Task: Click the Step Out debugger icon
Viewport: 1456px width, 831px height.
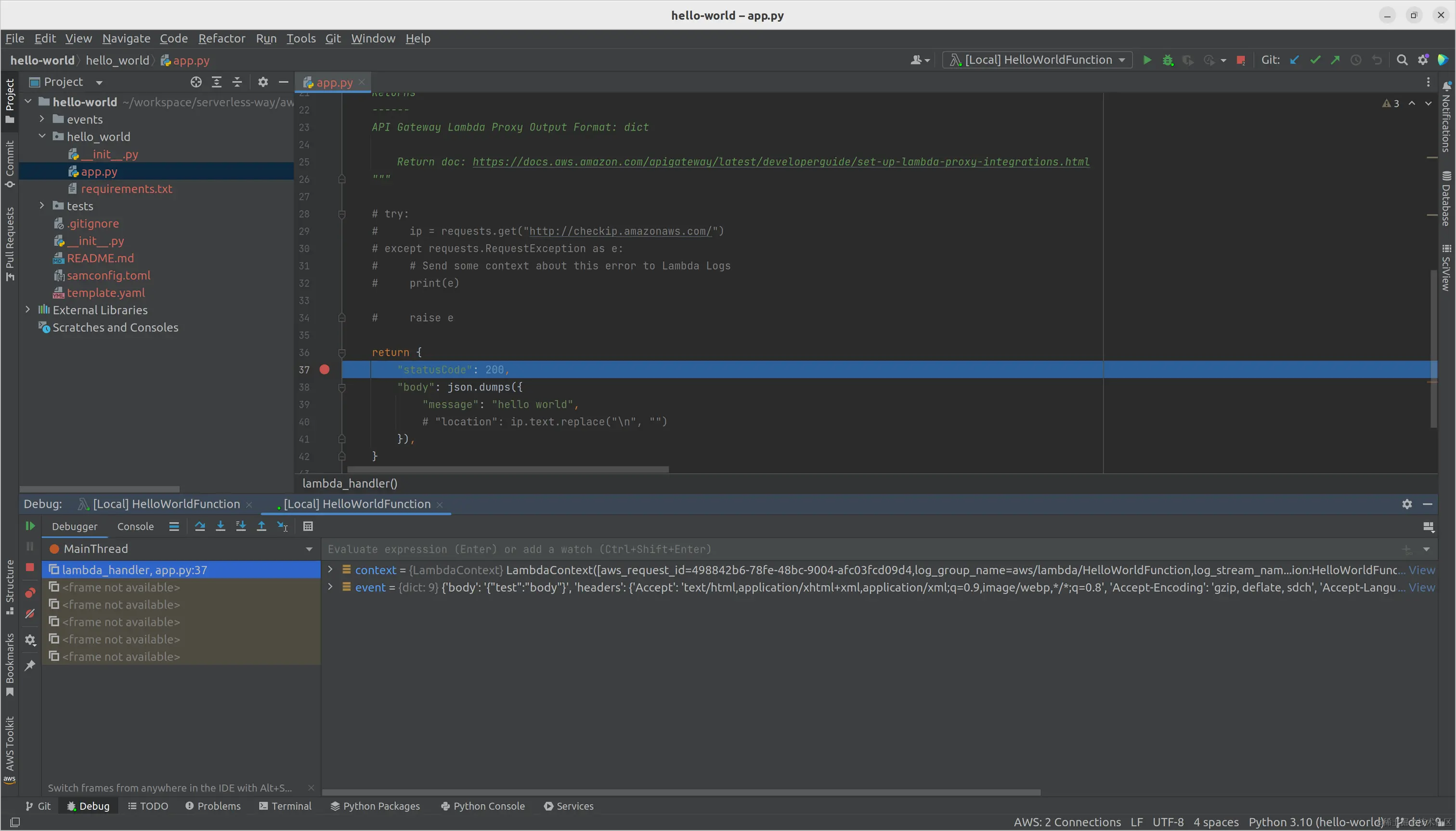Action: click(x=261, y=526)
